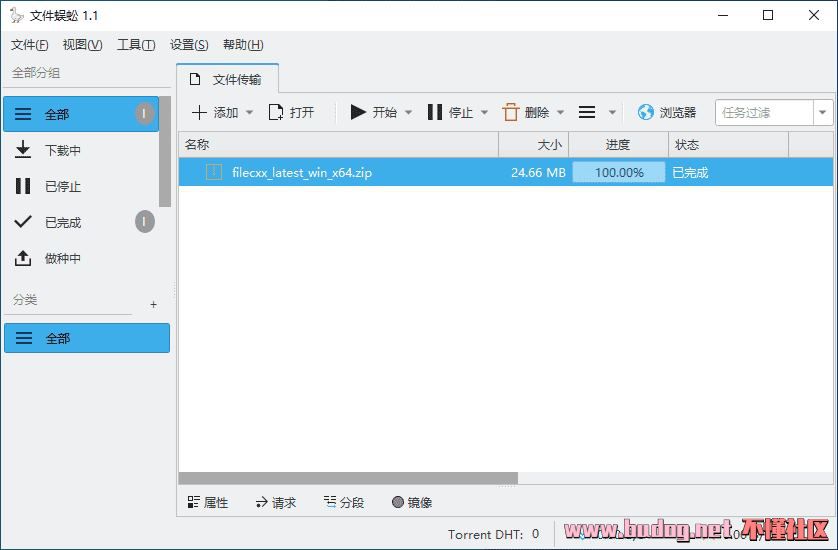
Task: Click the 100.00% progress bar
Action: 618,172
